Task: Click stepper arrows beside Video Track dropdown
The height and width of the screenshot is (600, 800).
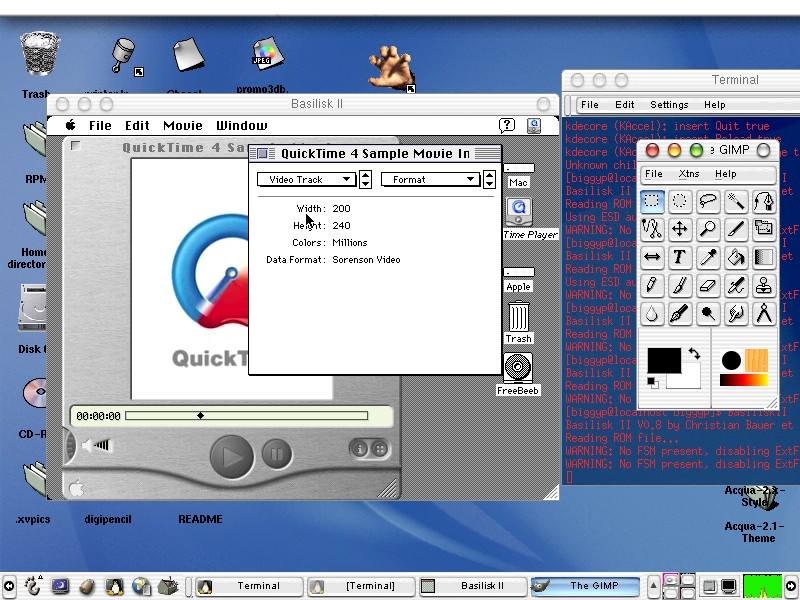Action: [x=365, y=180]
